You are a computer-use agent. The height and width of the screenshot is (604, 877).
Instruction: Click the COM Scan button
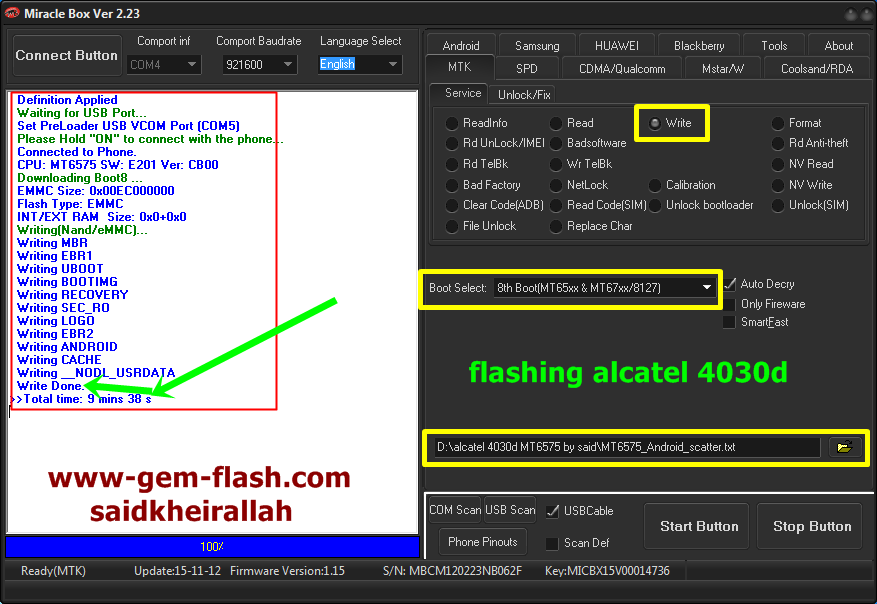point(455,510)
